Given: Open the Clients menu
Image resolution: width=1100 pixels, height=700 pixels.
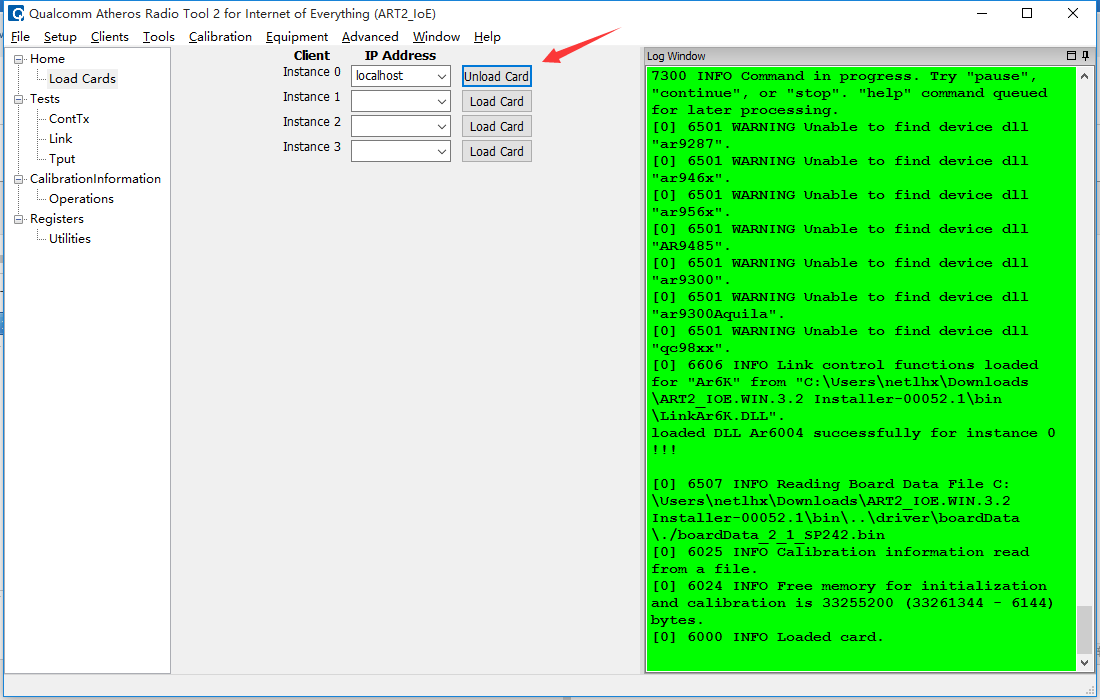Looking at the screenshot, I should 109,36.
